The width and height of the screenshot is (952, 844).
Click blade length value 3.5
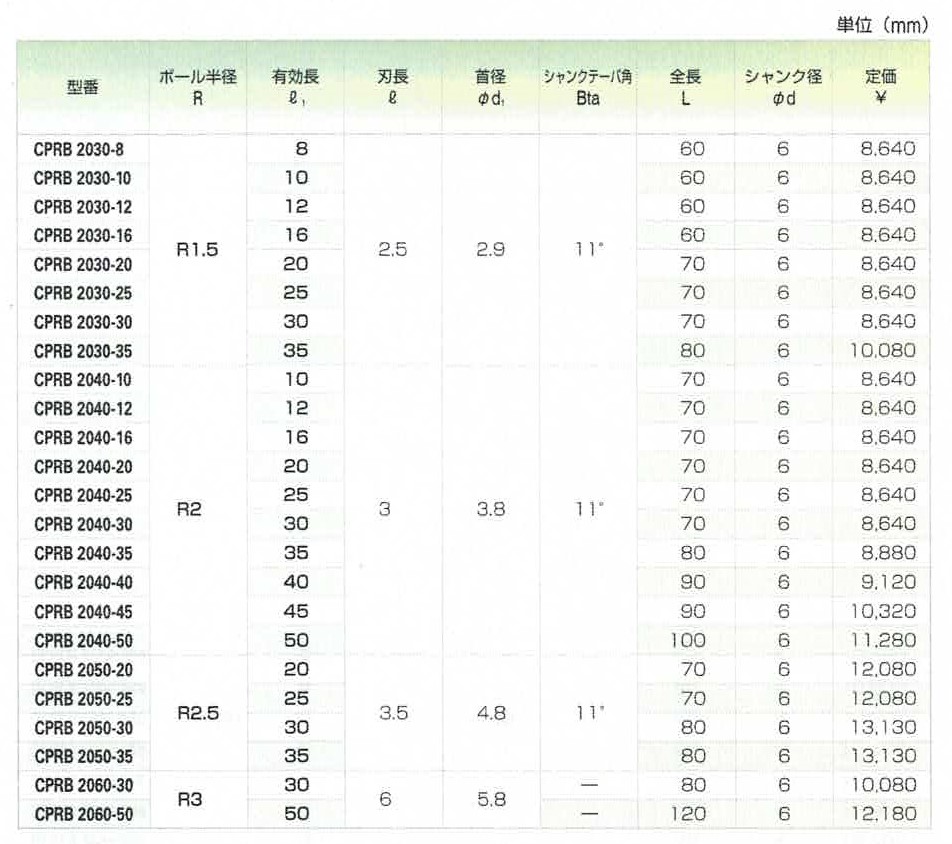tap(393, 713)
